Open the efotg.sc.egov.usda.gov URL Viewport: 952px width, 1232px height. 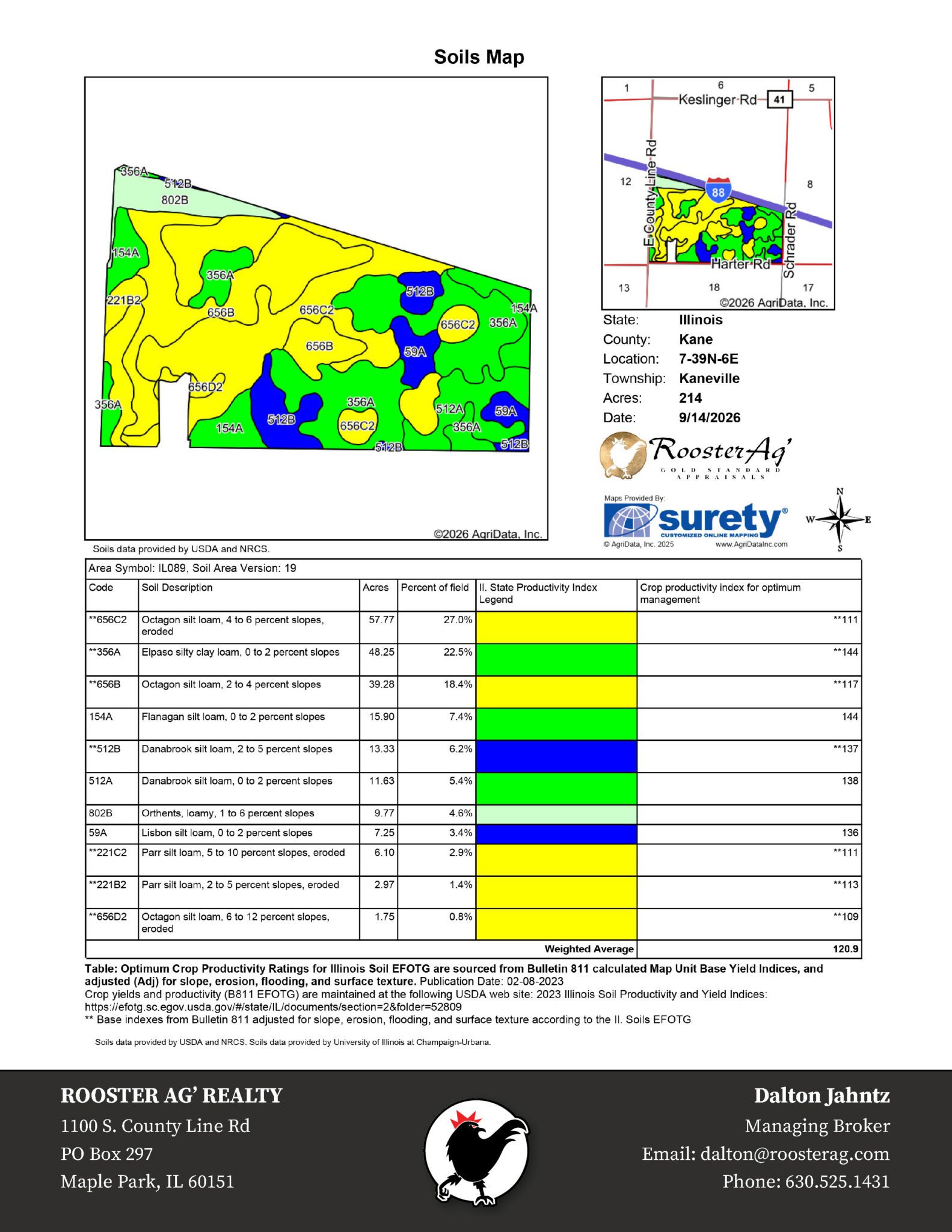(x=273, y=1006)
